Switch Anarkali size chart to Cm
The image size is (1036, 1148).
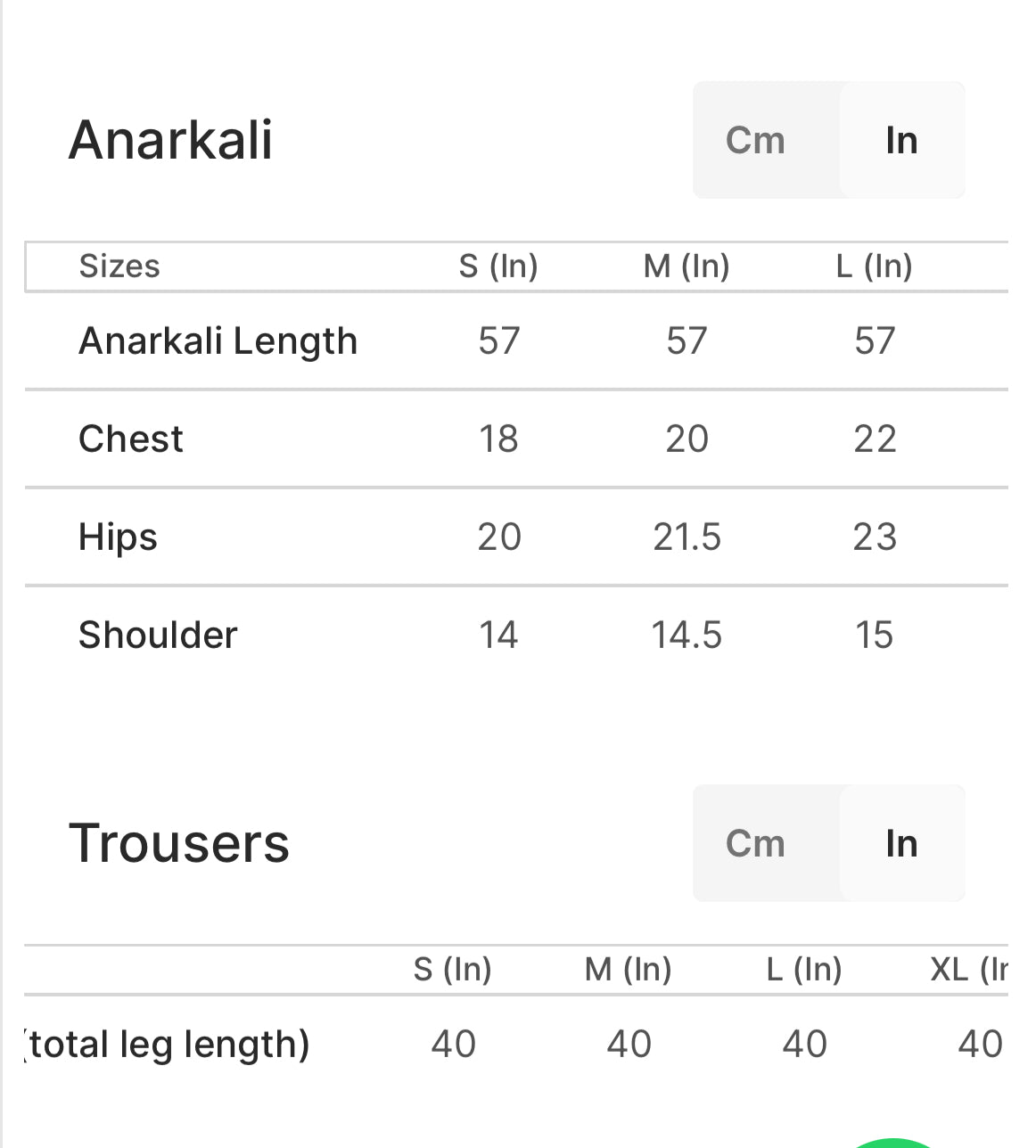[x=755, y=140]
